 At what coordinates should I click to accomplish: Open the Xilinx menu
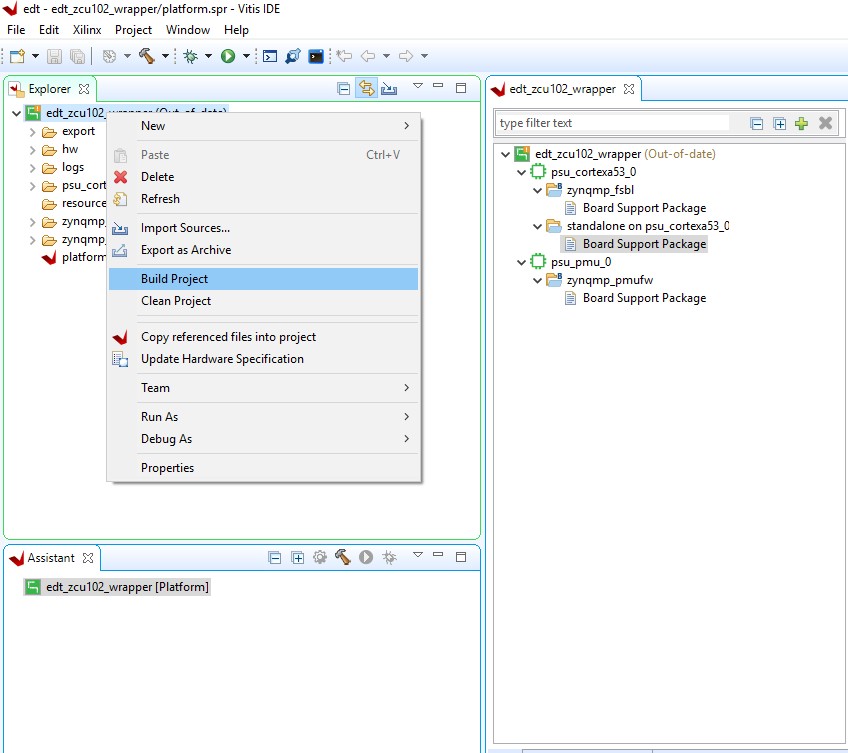[87, 30]
